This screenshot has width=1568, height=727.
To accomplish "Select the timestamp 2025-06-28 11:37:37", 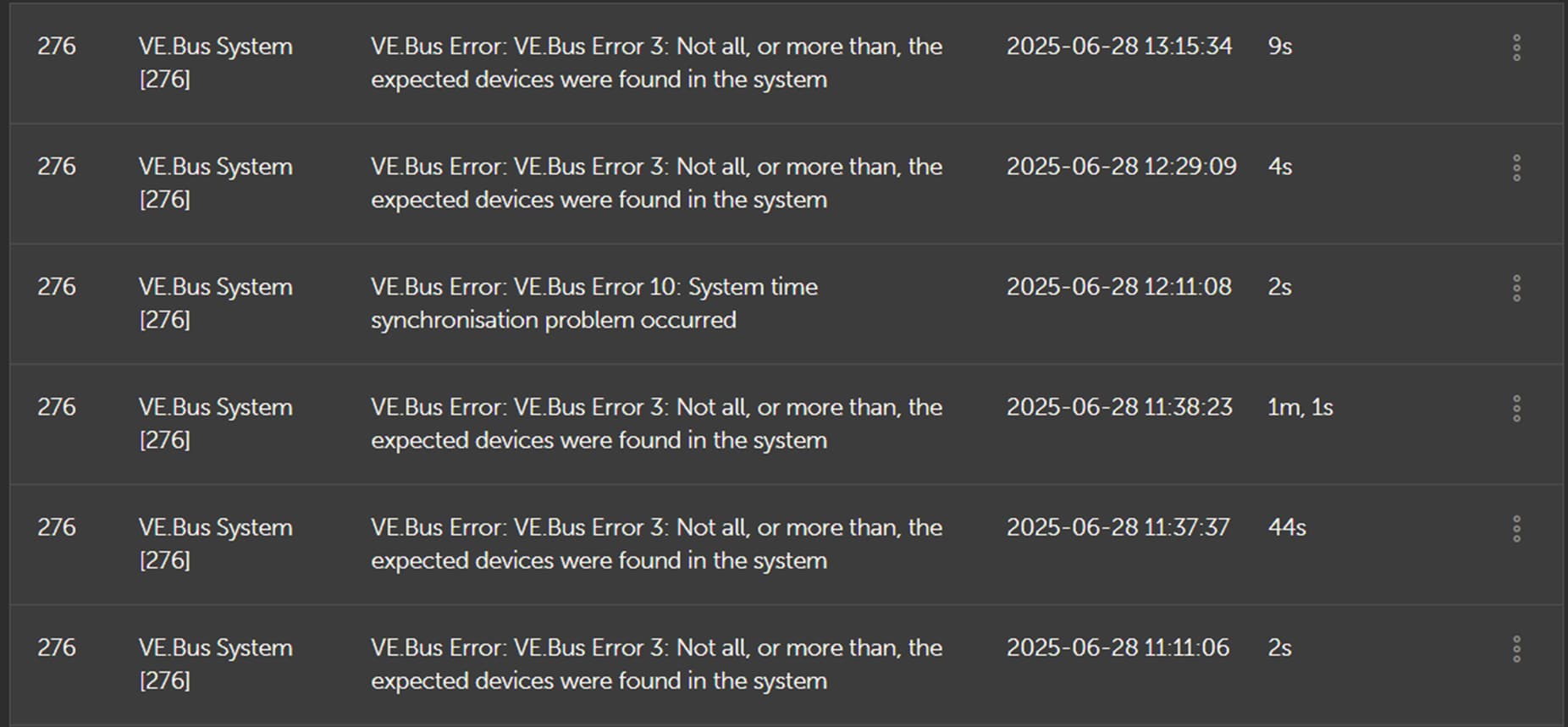I will (x=1118, y=527).
